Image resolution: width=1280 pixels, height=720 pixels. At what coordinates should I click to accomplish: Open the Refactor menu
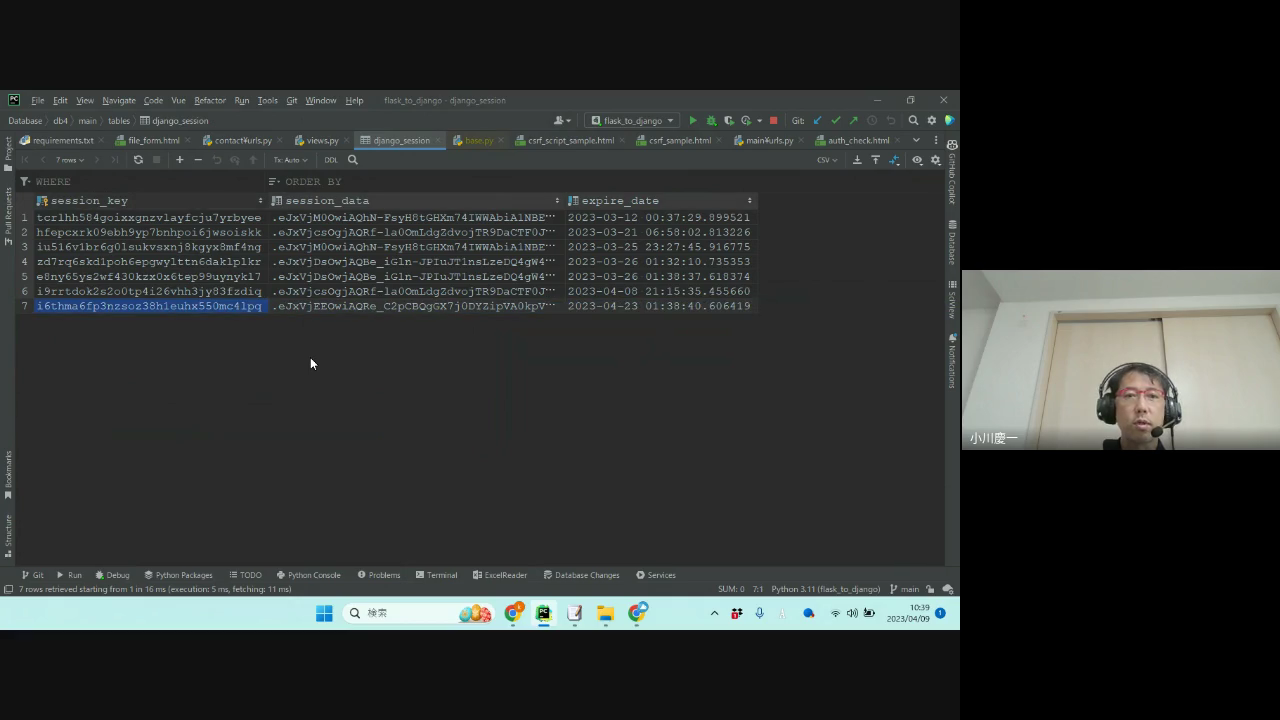click(x=210, y=101)
